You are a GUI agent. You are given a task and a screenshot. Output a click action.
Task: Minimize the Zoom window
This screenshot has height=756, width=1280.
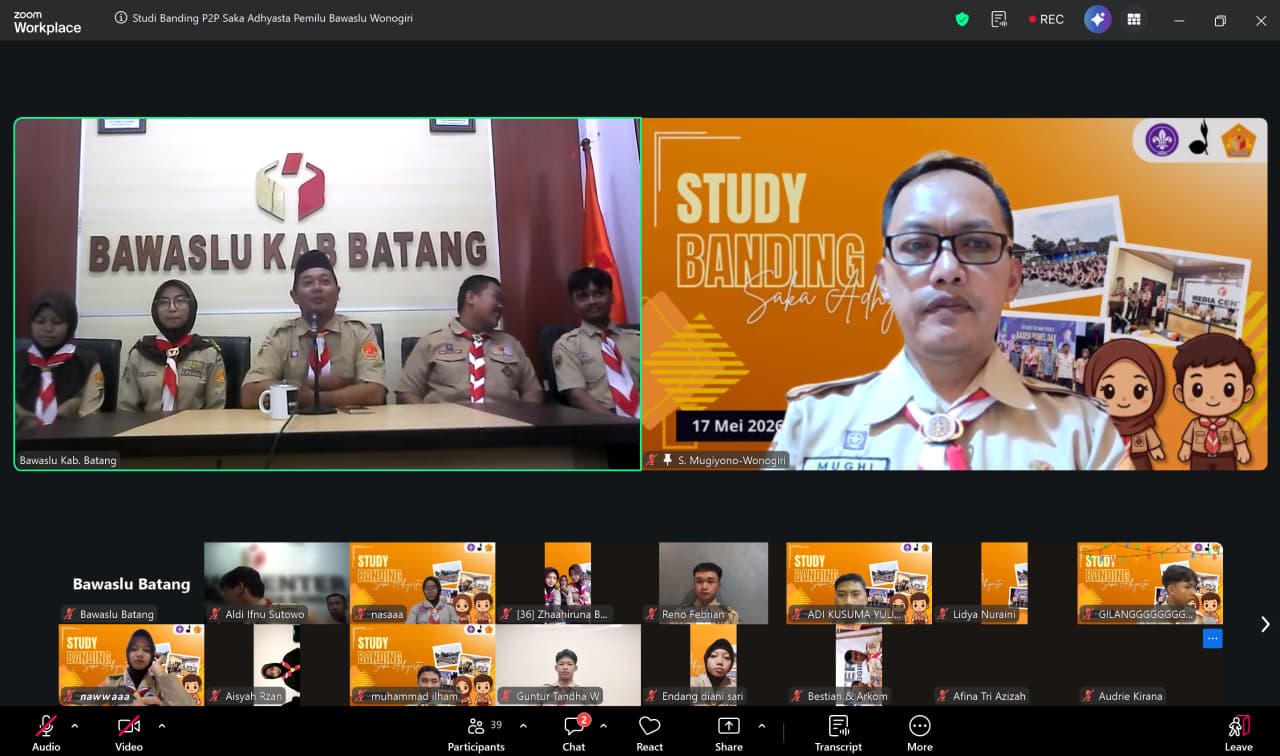pos(1179,20)
